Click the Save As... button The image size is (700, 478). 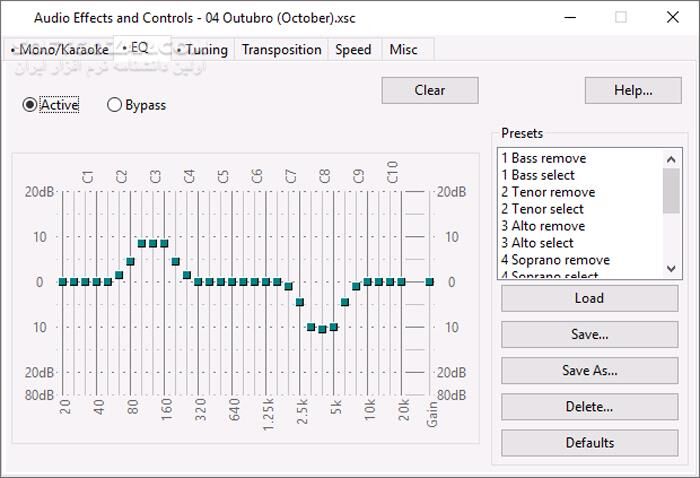[588, 370]
